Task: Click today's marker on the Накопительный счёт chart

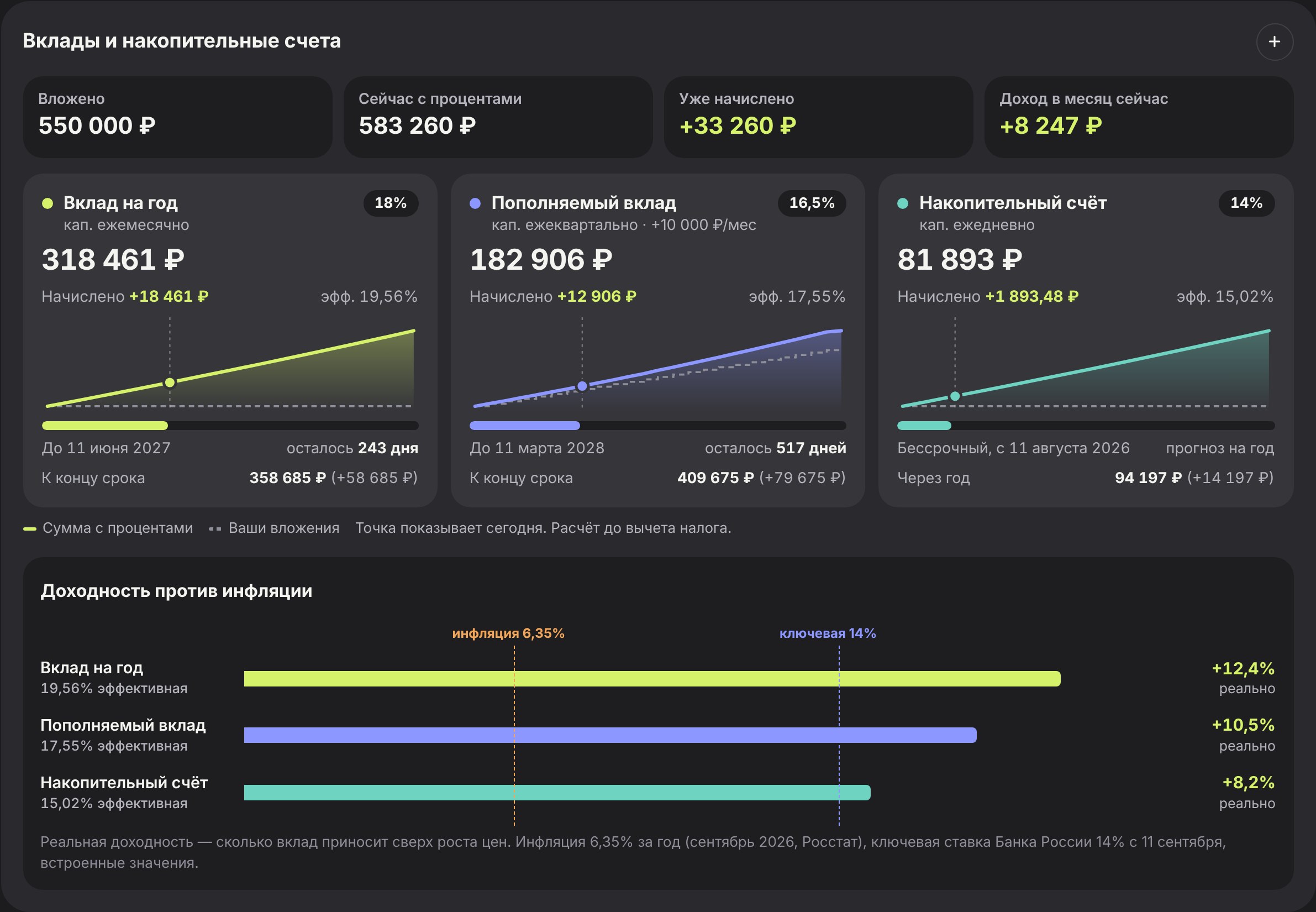Action: click(955, 396)
